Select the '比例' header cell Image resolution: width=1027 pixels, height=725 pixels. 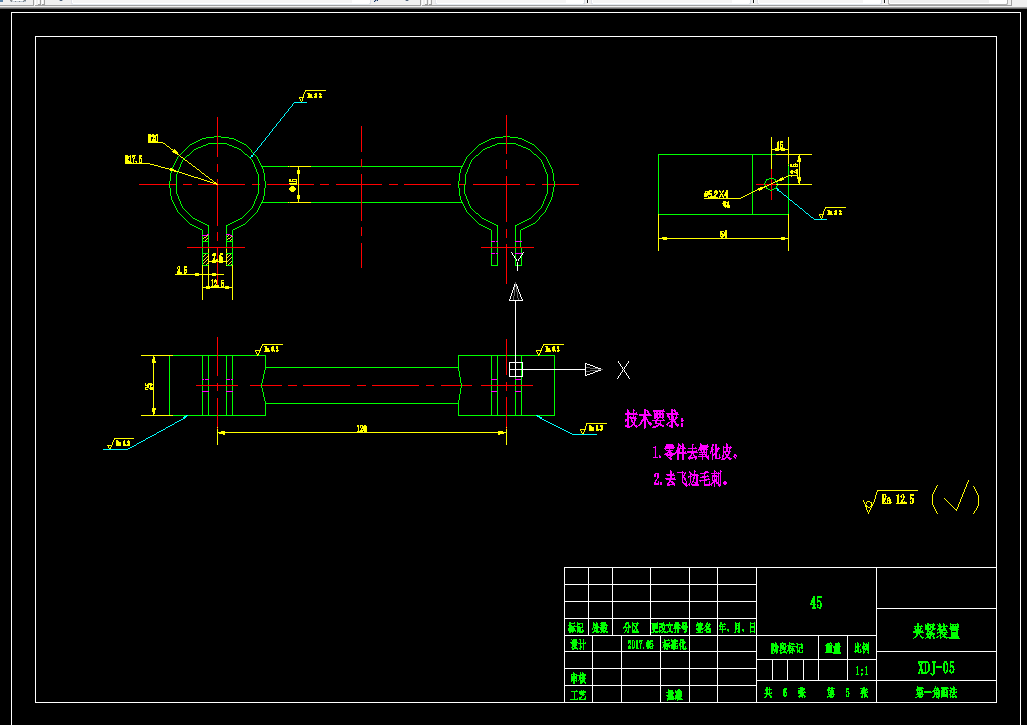pyautogui.click(x=862, y=648)
